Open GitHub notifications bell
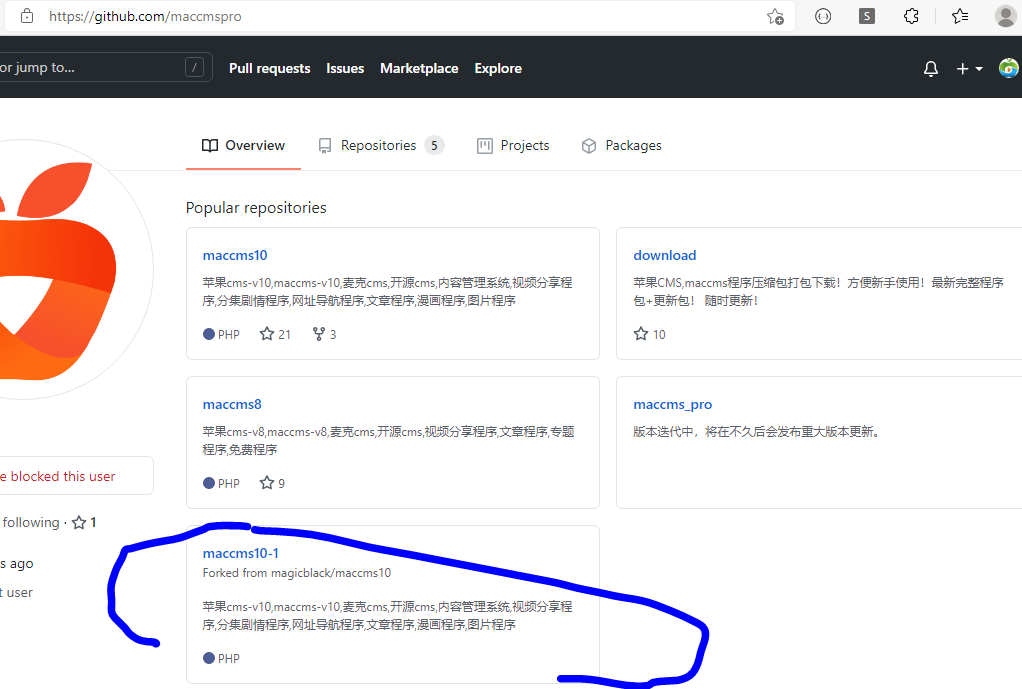The image size is (1022, 689). click(x=931, y=68)
